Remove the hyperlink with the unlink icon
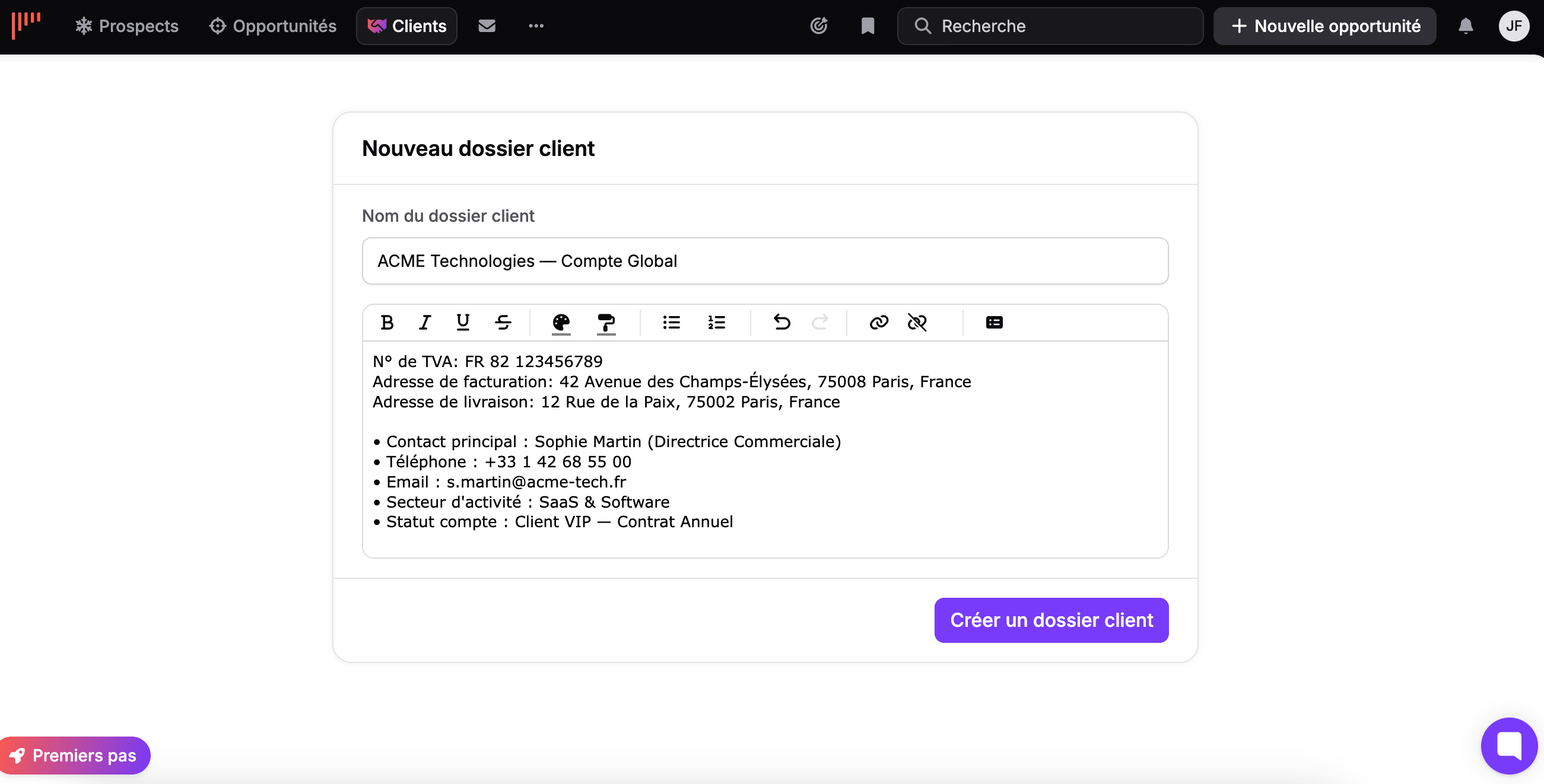 click(x=917, y=322)
